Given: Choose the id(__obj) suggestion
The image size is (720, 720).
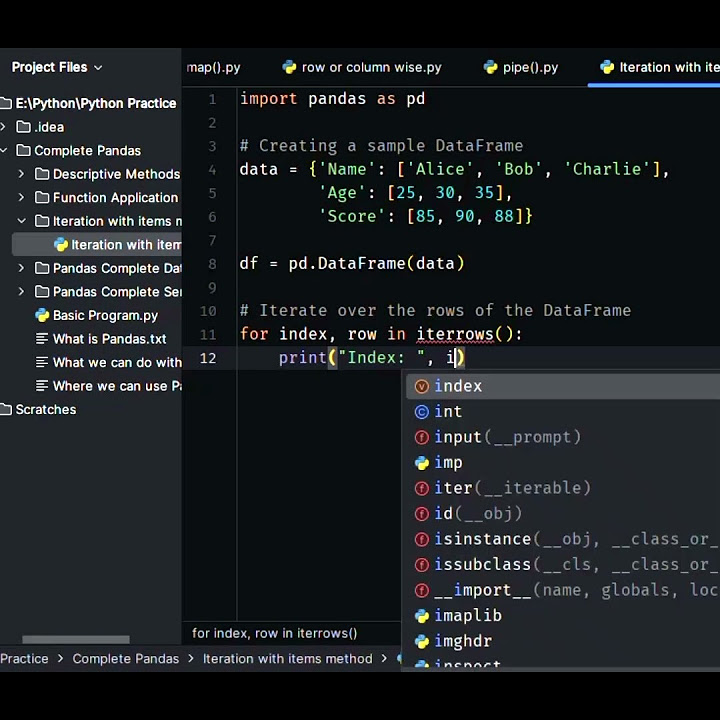Looking at the screenshot, I should tap(563, 514).
